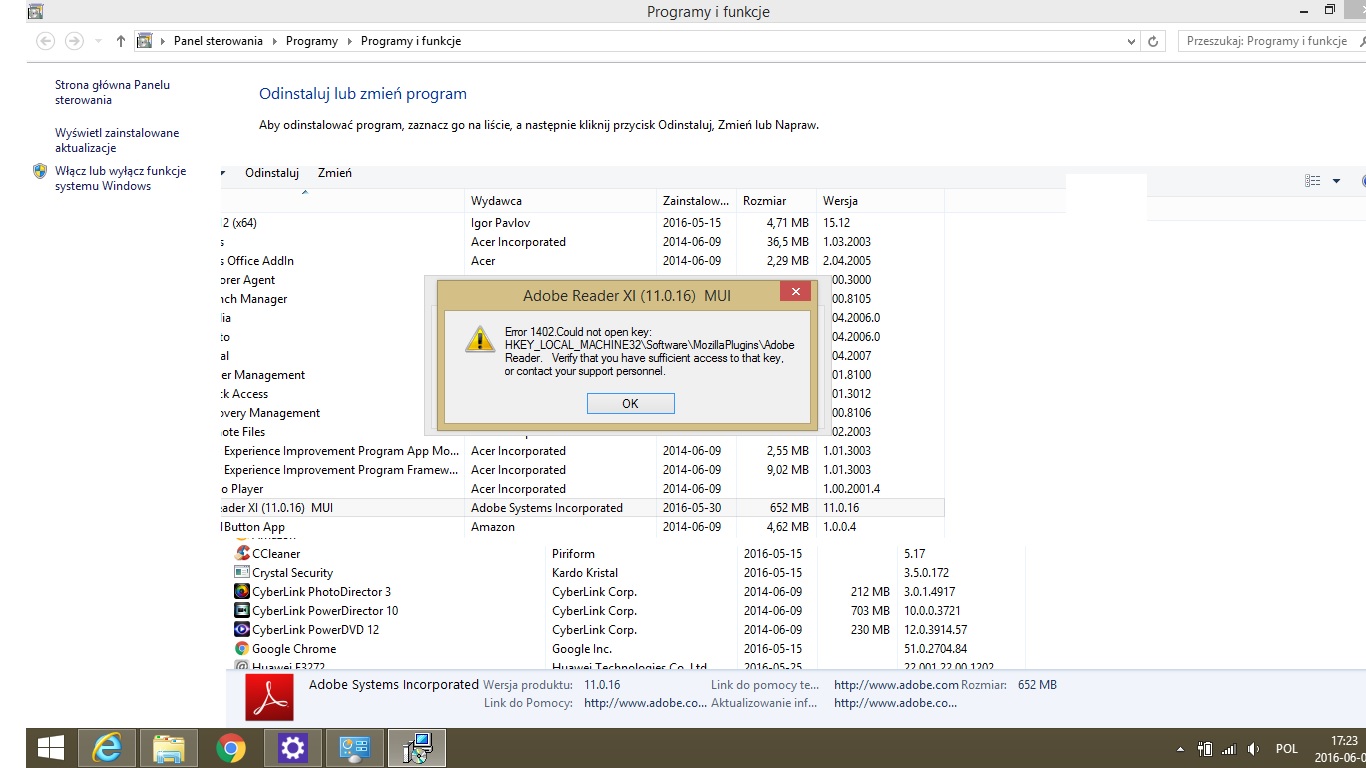This screenshot has width=1366, height=768.
Task: Close the Adobe Reader XI error dialog
Action: (795, 292)
